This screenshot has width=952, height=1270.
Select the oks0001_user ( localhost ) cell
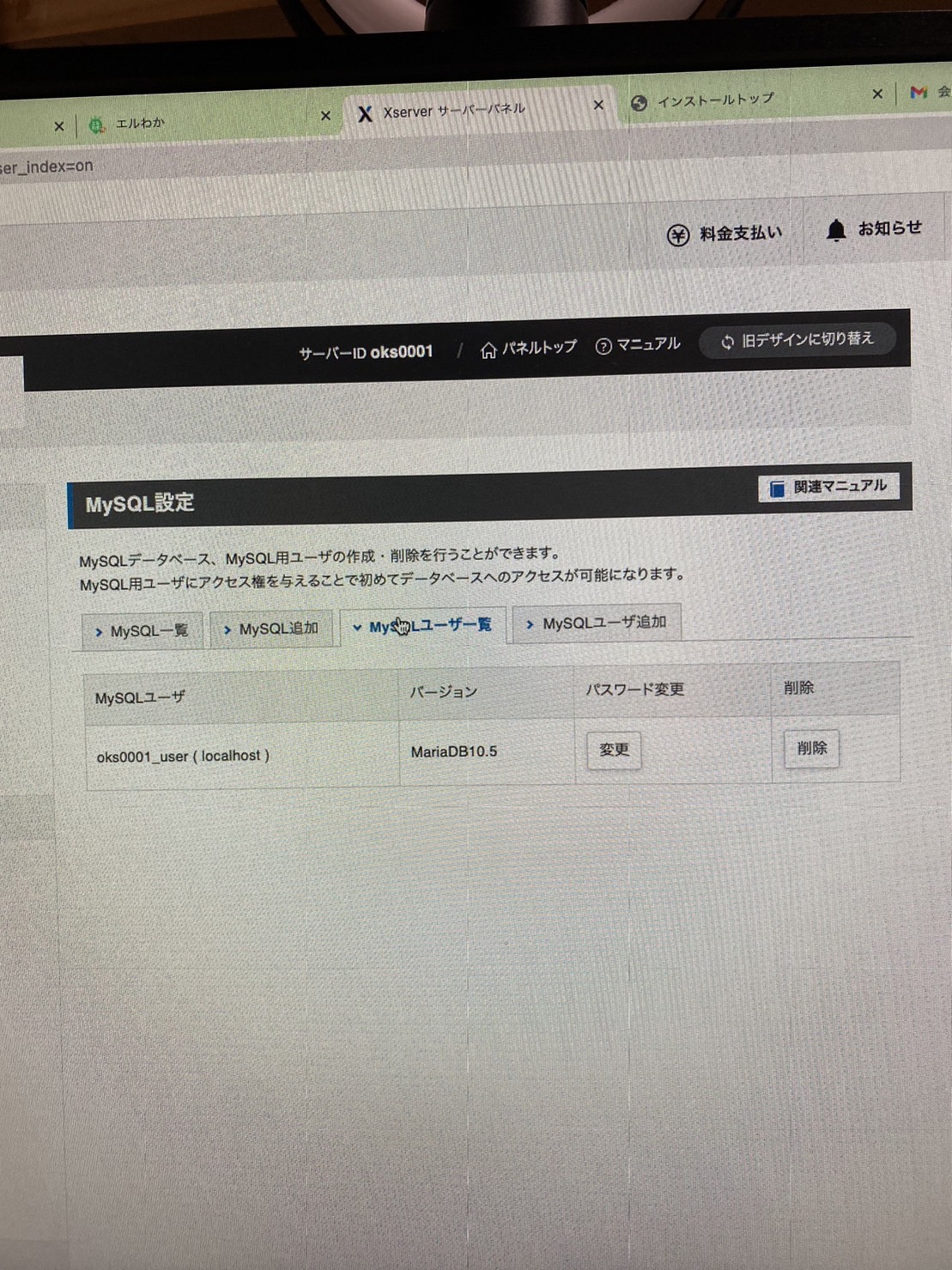click(x=242, y=756)
